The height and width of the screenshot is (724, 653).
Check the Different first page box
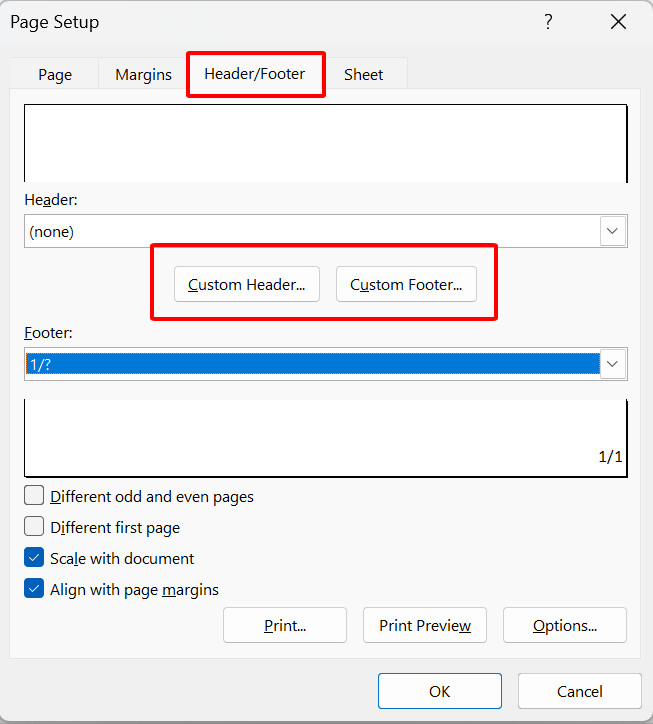coord(34,527)
